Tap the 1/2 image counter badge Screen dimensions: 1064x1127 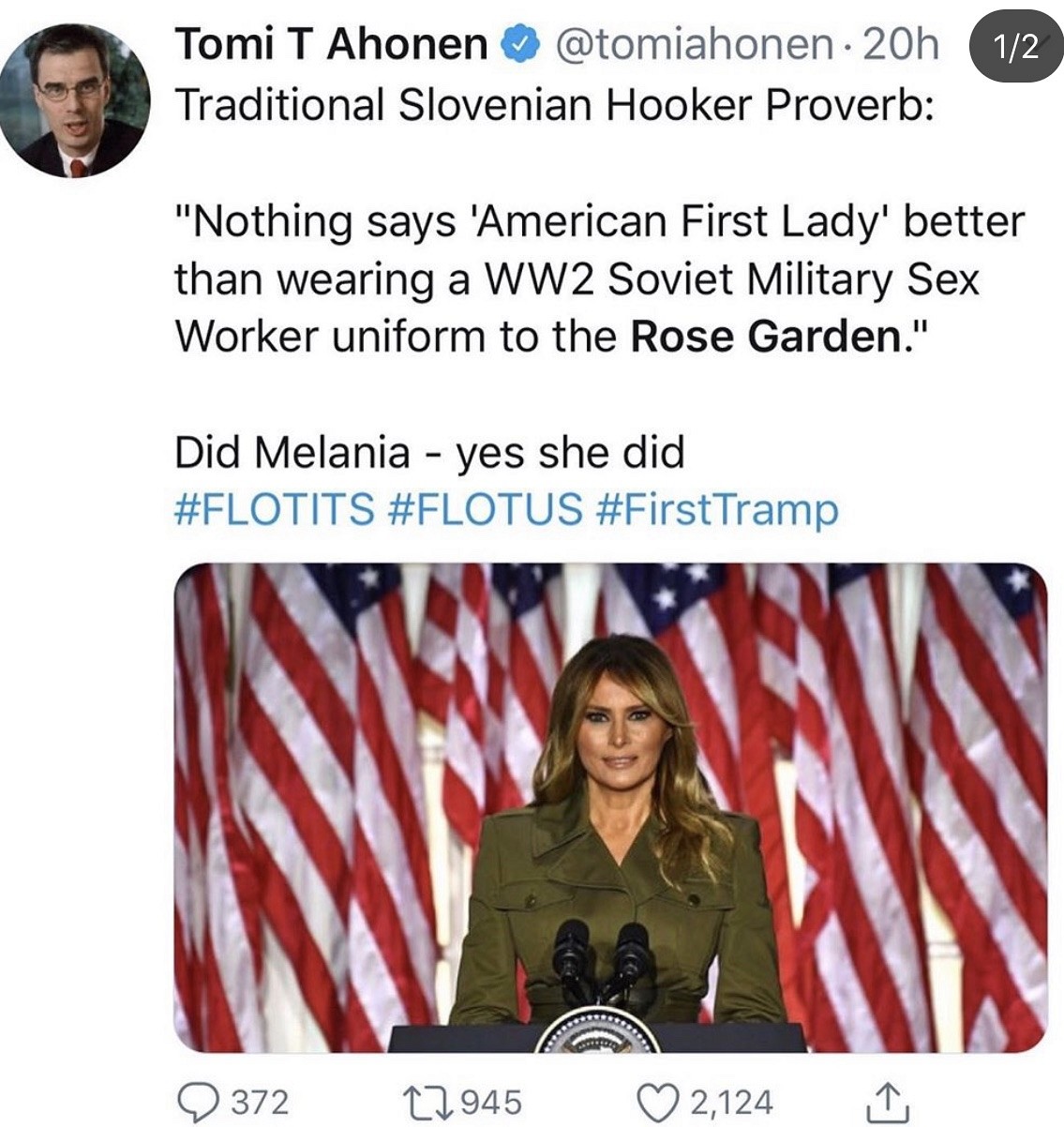coord(1015,46)
